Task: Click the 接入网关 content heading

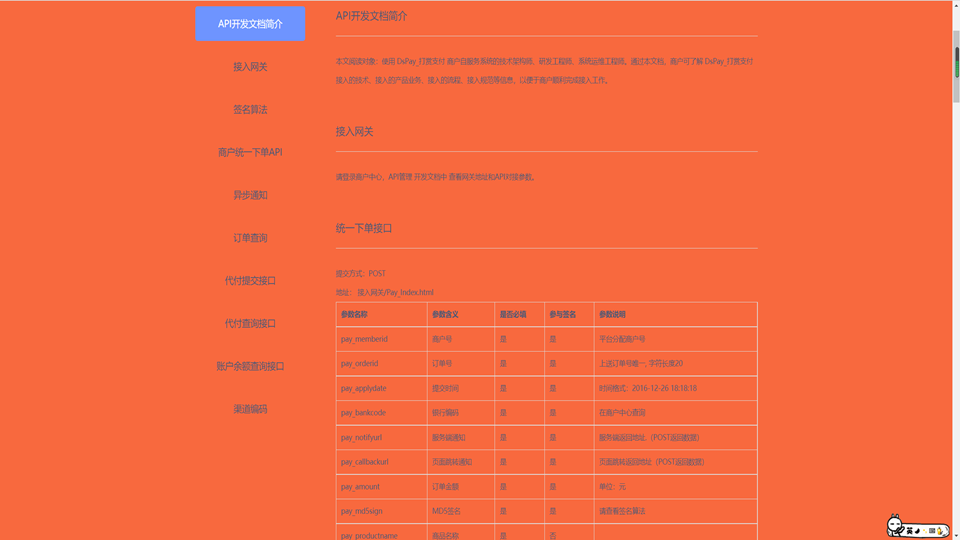Action: [354, 132]
